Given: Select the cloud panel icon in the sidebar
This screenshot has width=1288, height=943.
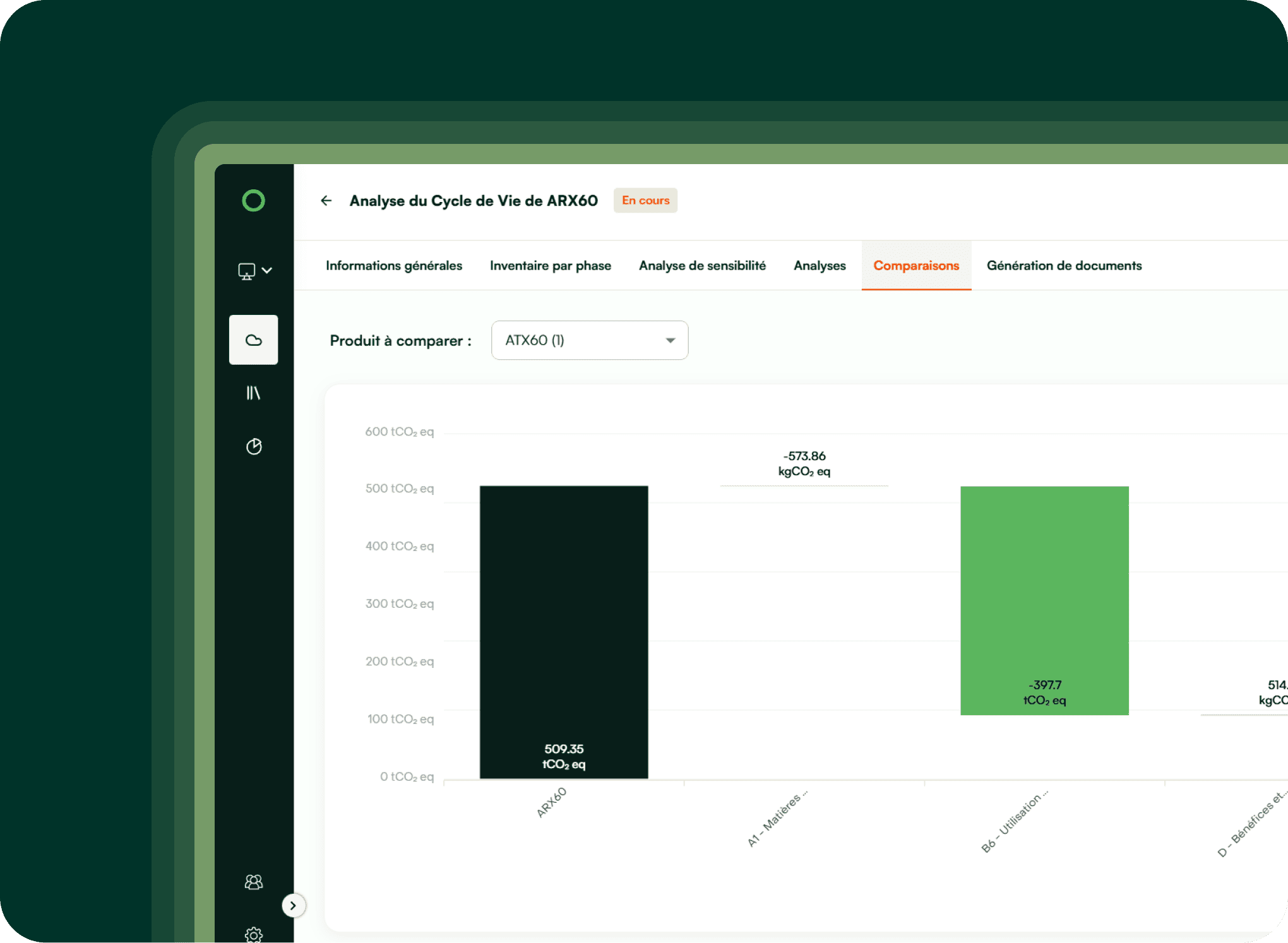Looking at the screenshot, I should 253,340.
